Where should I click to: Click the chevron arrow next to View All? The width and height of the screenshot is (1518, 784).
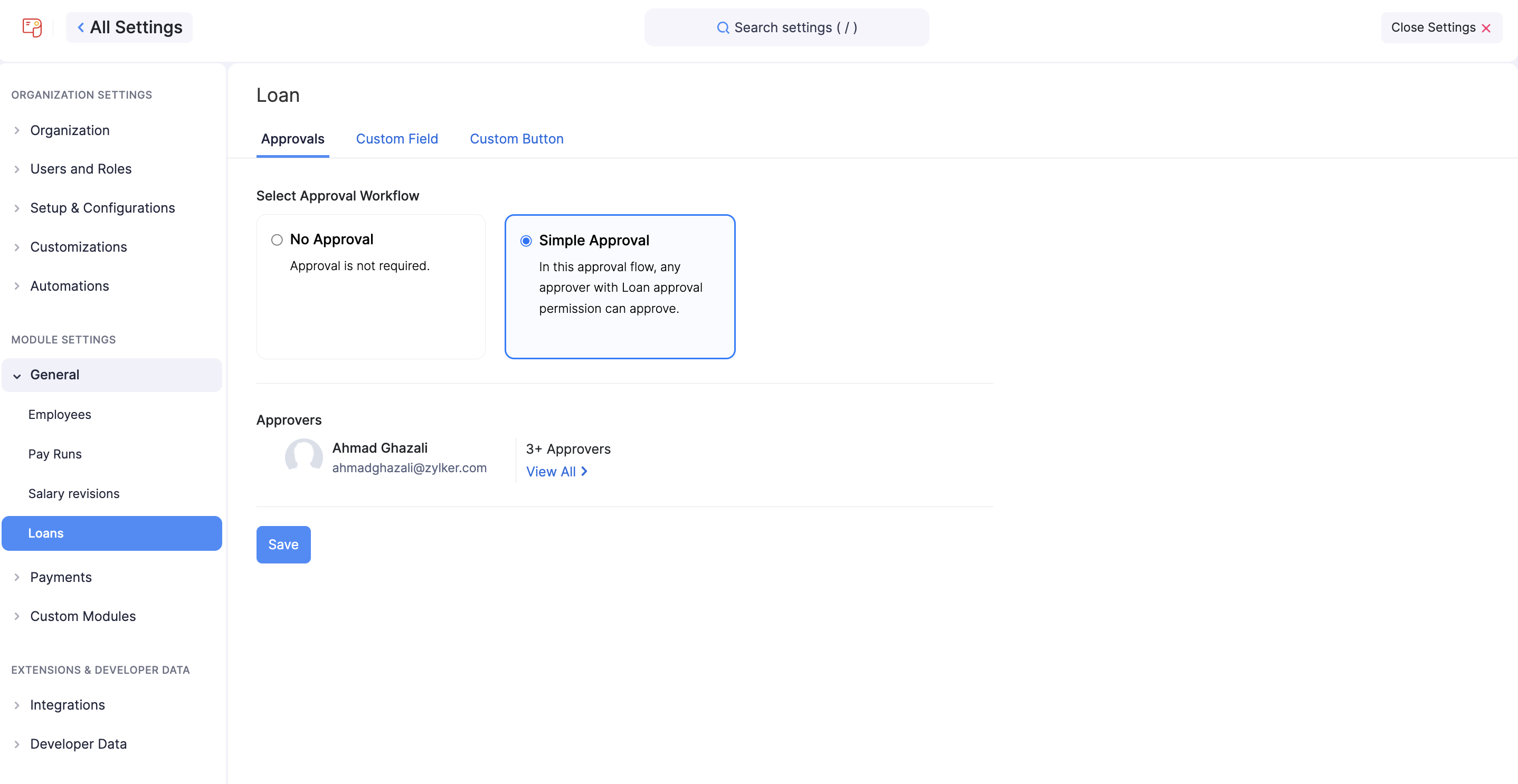pos(585,471)
